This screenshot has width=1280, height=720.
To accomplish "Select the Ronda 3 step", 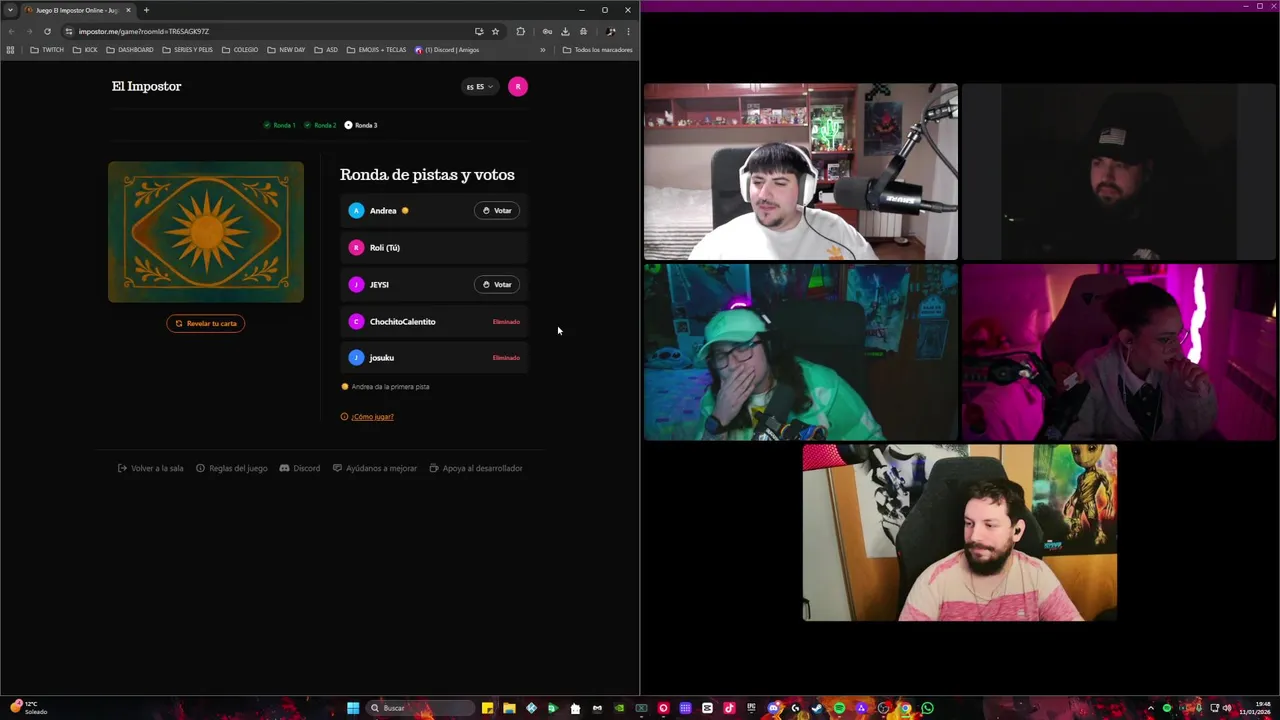I will click(361, 125).
